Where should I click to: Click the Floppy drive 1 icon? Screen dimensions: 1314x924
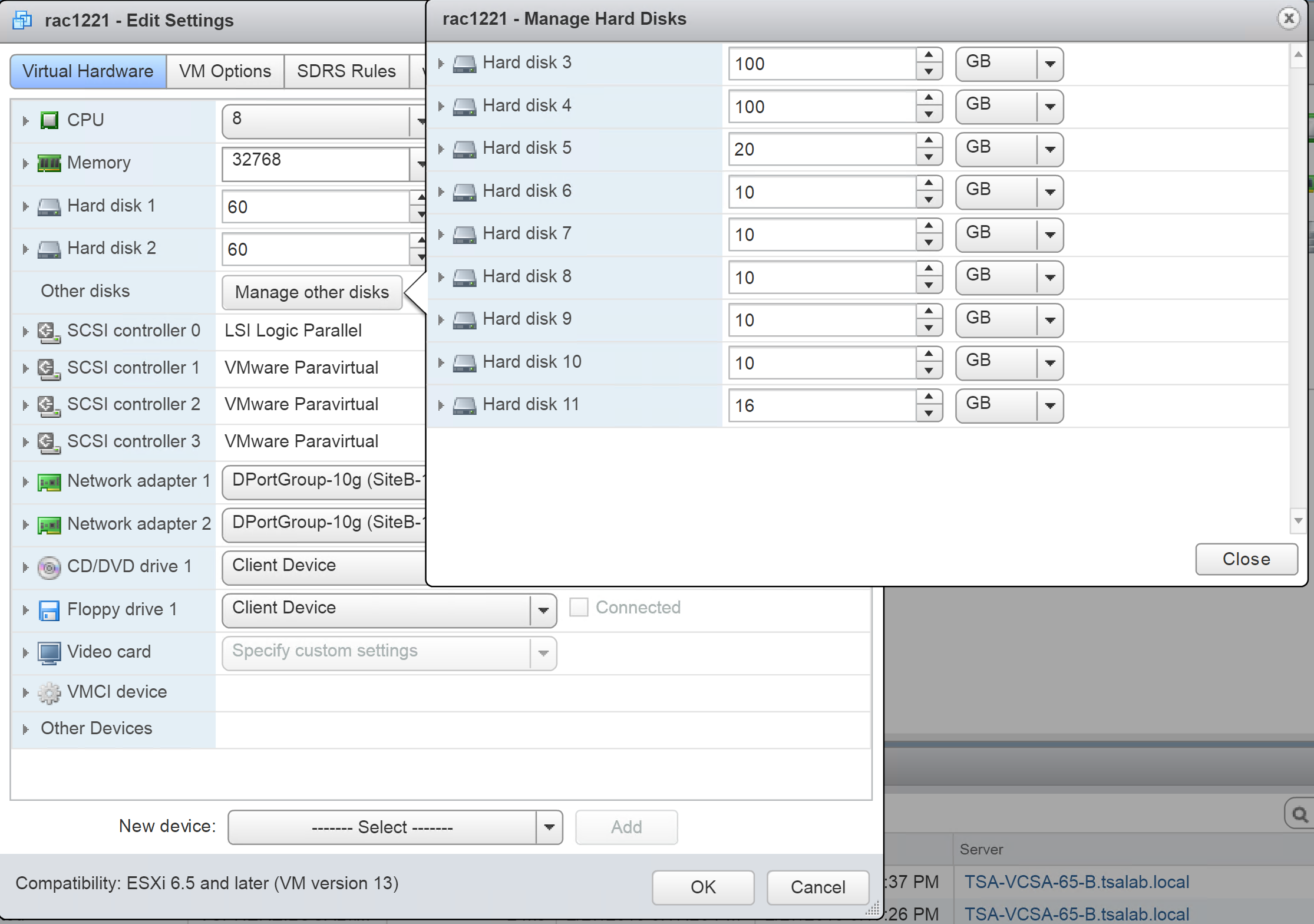(49, 610)
